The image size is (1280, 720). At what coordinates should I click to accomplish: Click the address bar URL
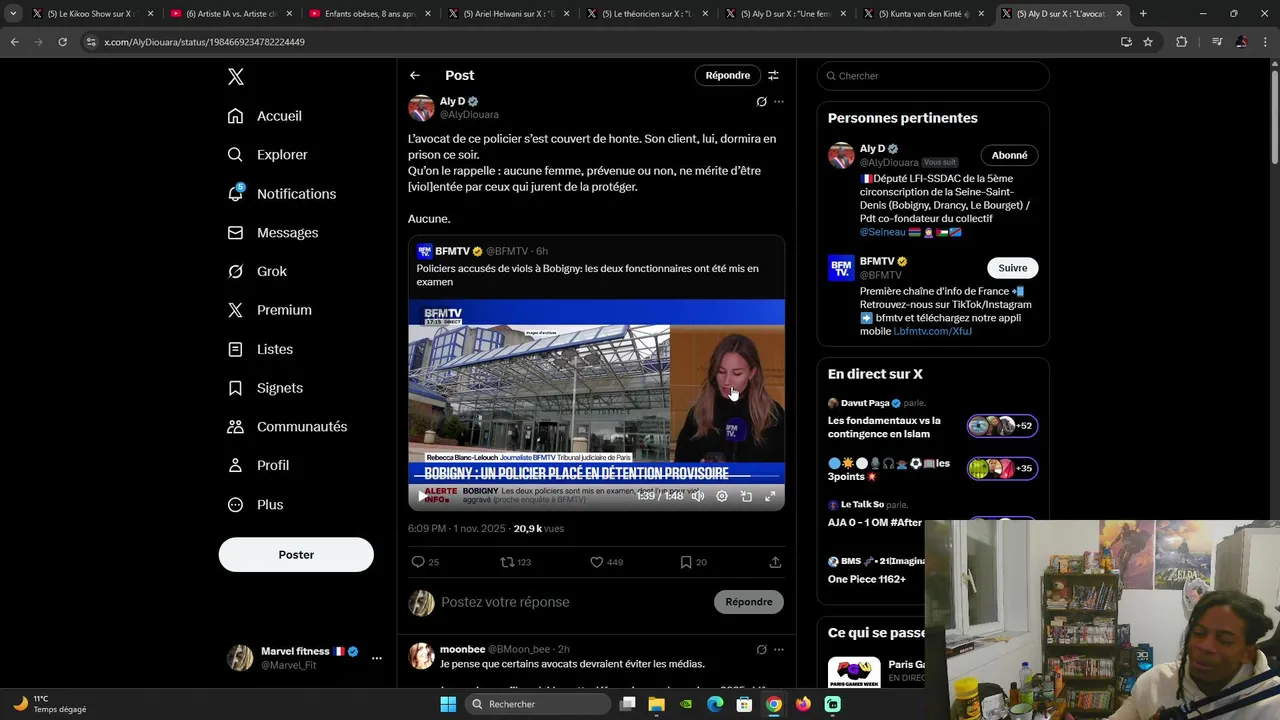pyautogui.click(x=204, y=42)
